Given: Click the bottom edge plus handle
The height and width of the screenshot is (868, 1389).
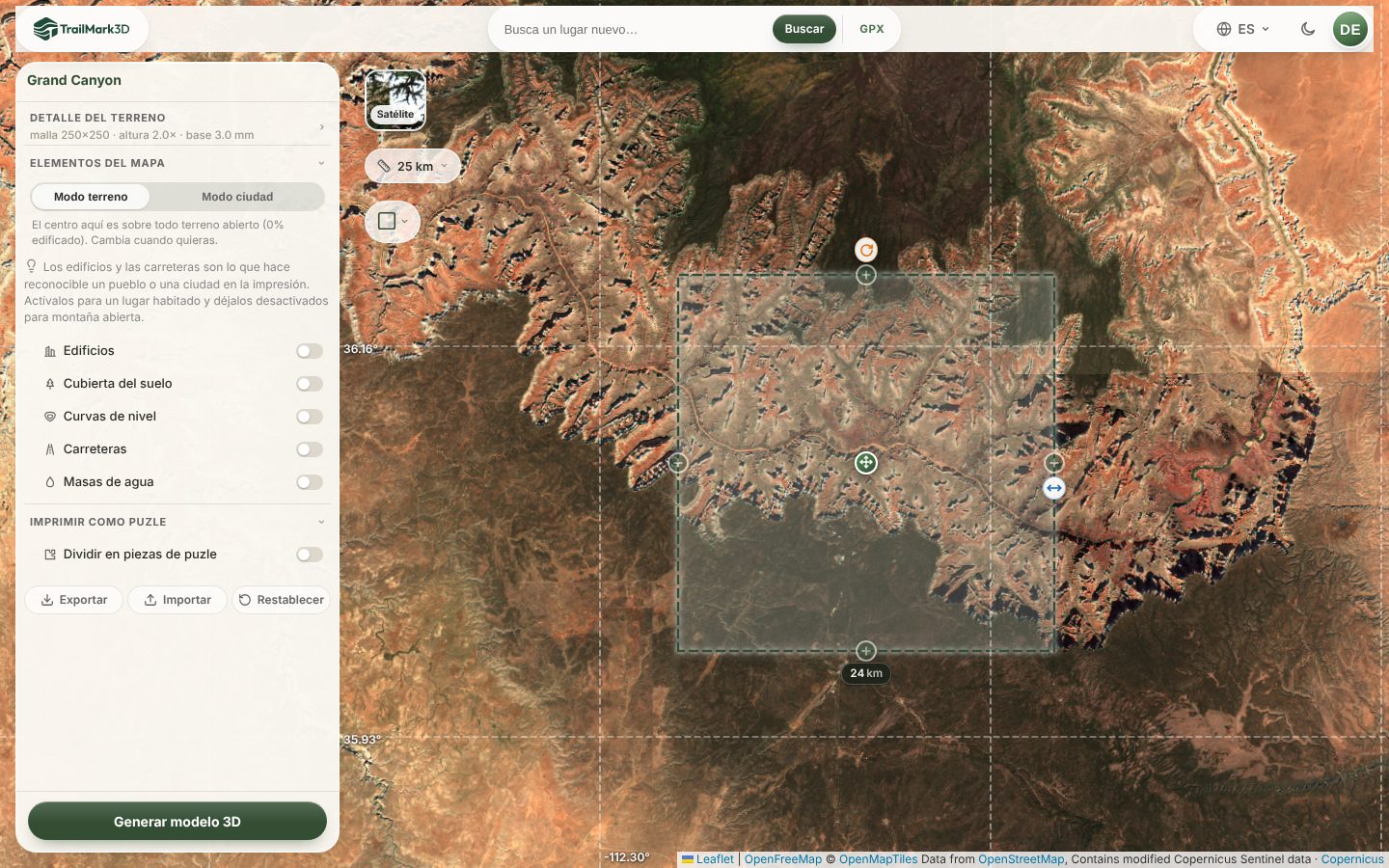Looking at the screenshot, I should coord(866,651).
